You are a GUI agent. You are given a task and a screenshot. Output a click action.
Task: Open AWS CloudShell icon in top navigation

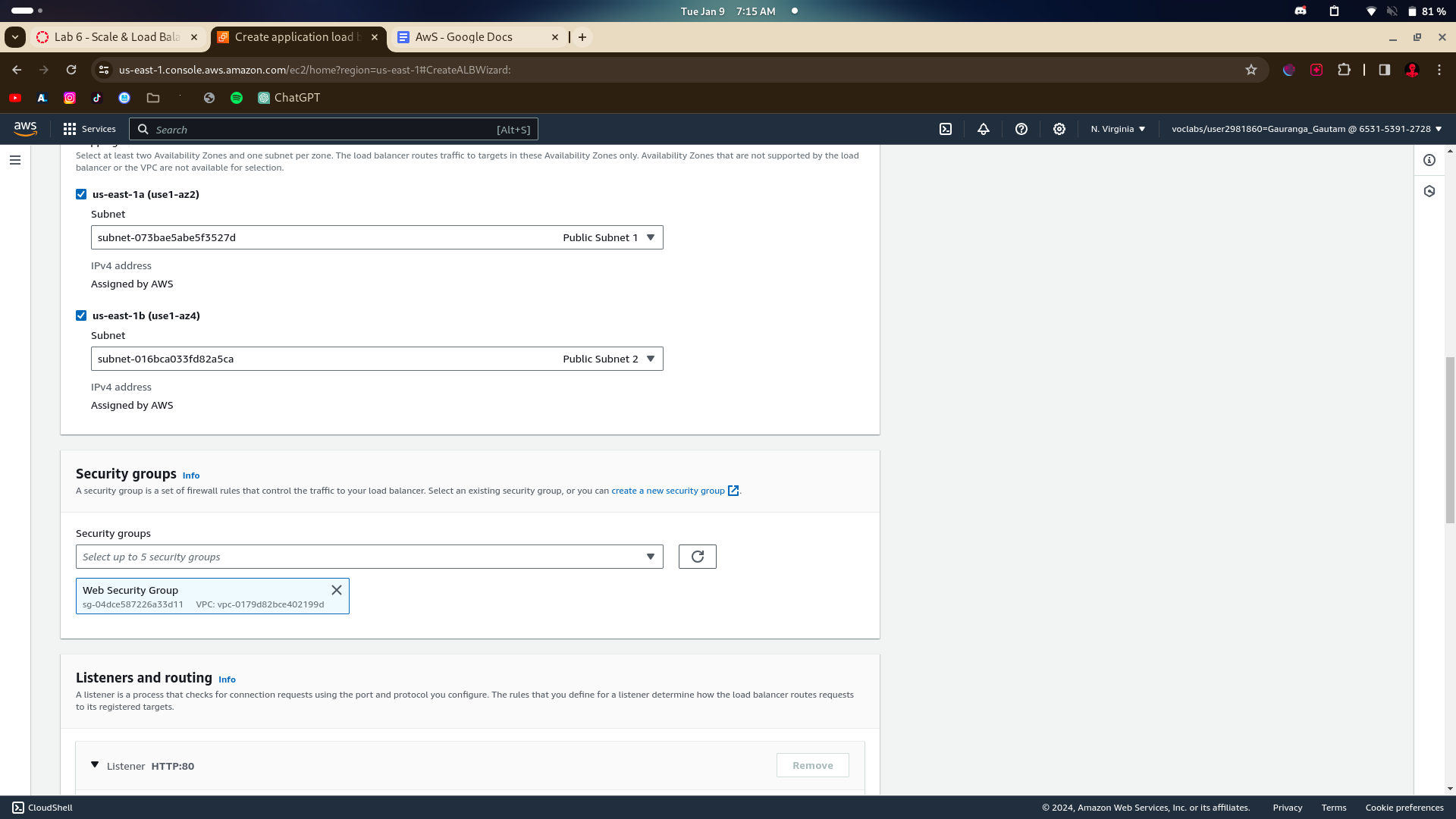[x=946, y=129]
